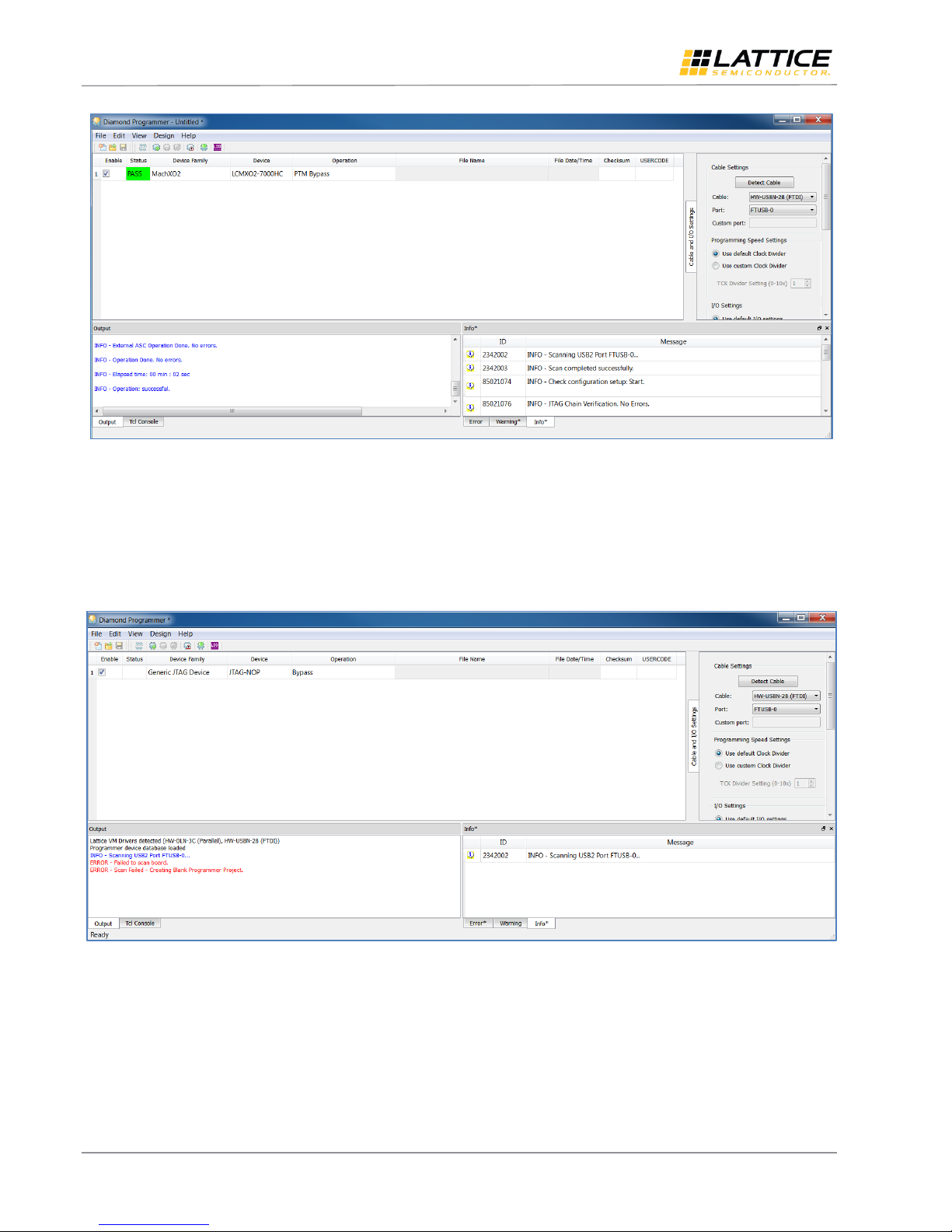This screenshot has height=1232, width=952.
Task: Click Message column header in lower window
Action: pyautogui.click(x=680, y=843)
